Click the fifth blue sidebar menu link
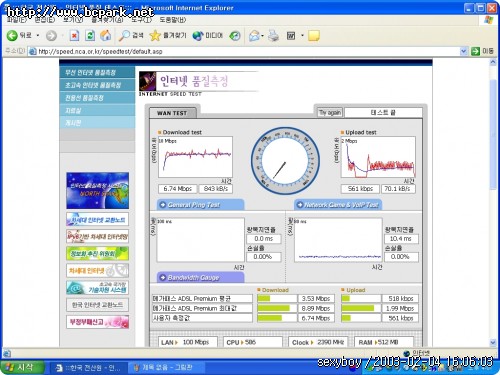Image resolution: width=500 pixels, height=375 pixels. (97, 123)
